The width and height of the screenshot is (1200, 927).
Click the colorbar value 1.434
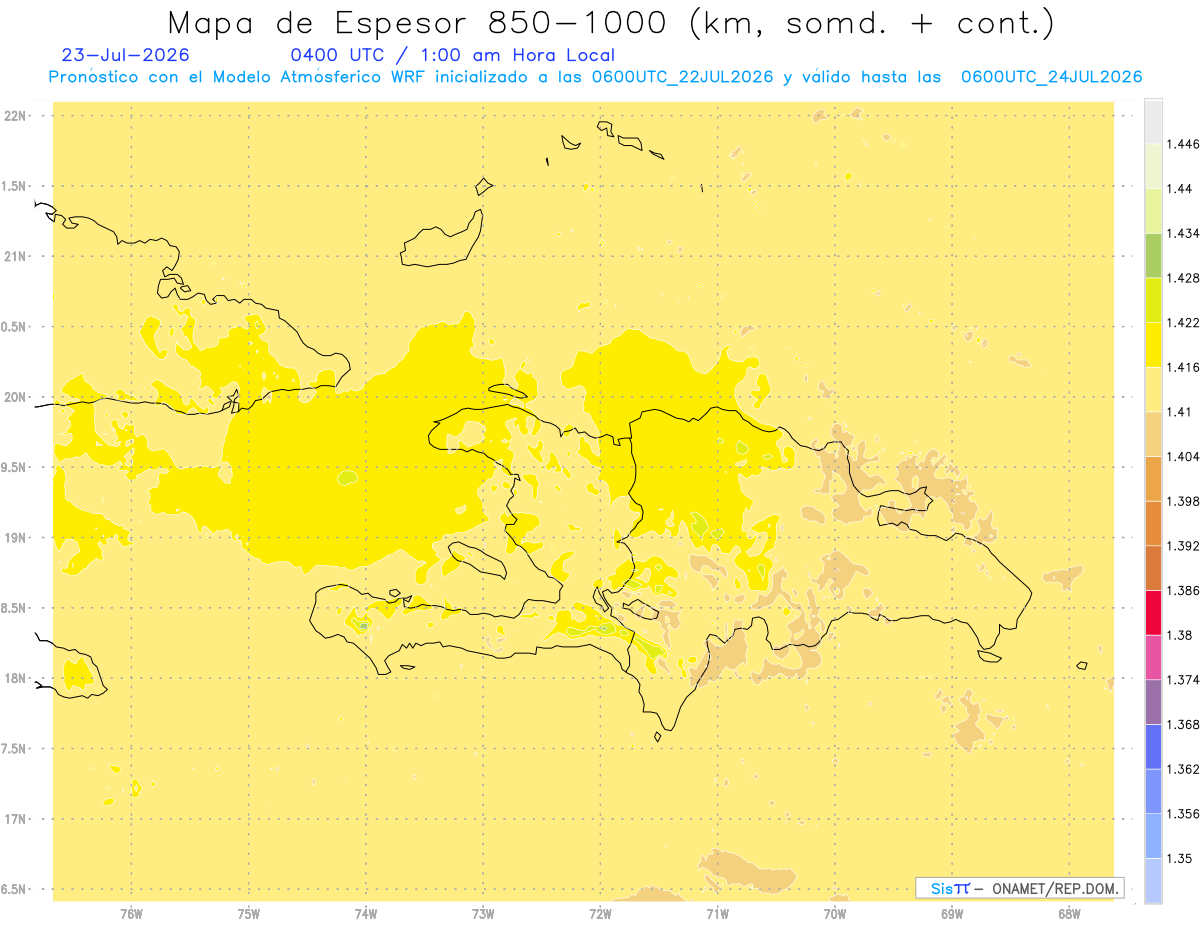[1183, 233]
